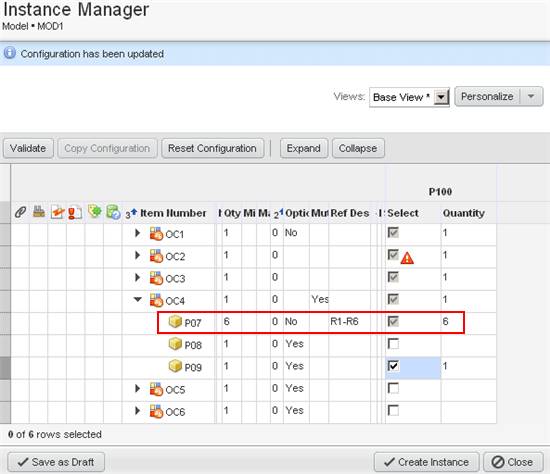Screen dimensions: 550x474
Task: Click the green database column header icon
Action: tap(113, 212)
